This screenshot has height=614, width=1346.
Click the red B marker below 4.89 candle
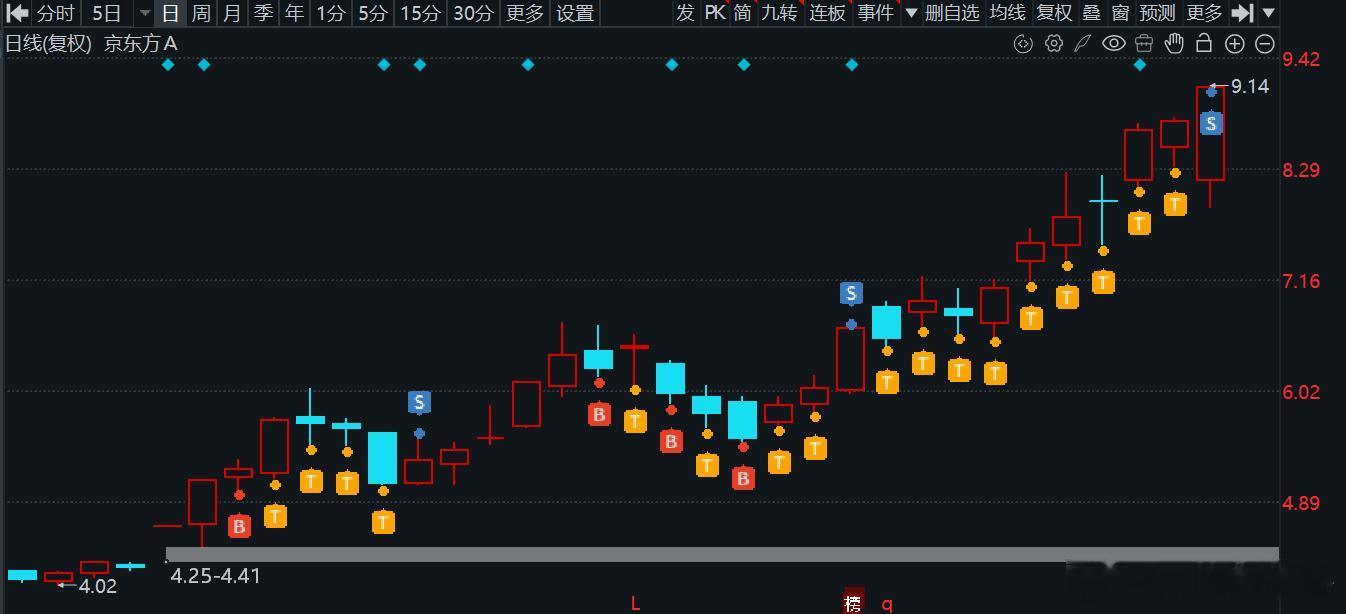coord(239,526)
